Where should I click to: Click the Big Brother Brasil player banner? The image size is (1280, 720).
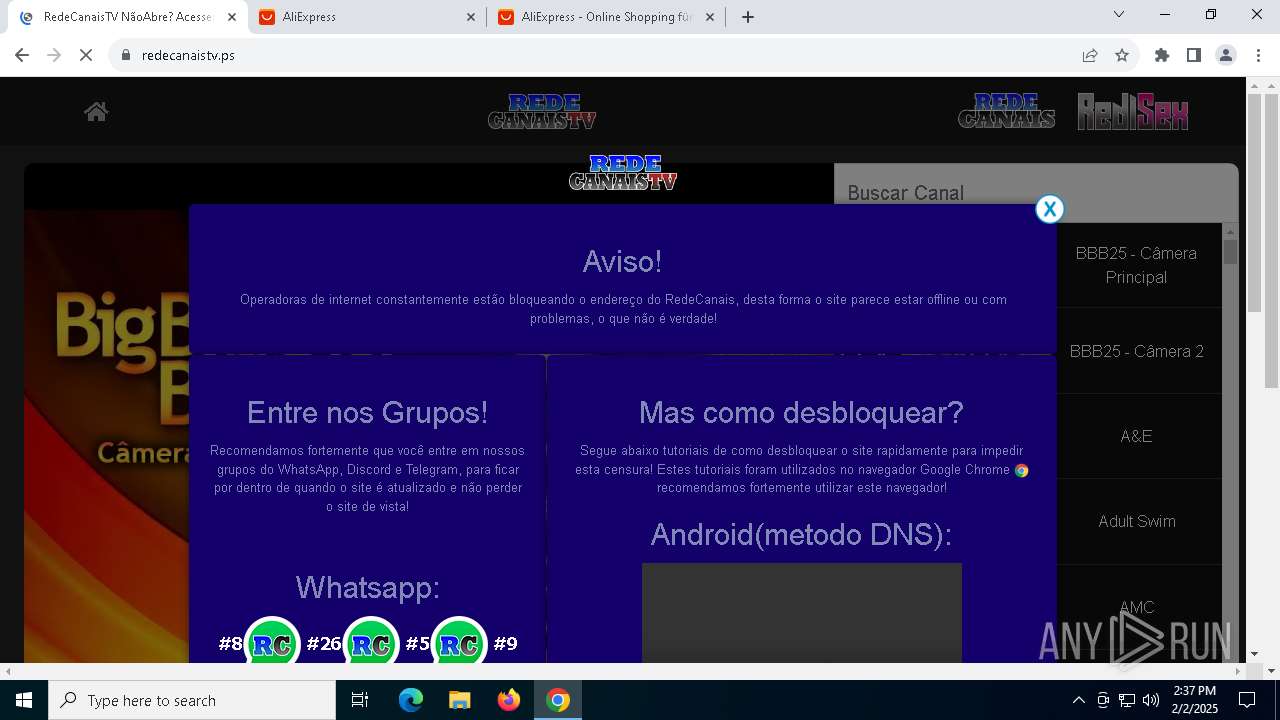click(107, 436)
